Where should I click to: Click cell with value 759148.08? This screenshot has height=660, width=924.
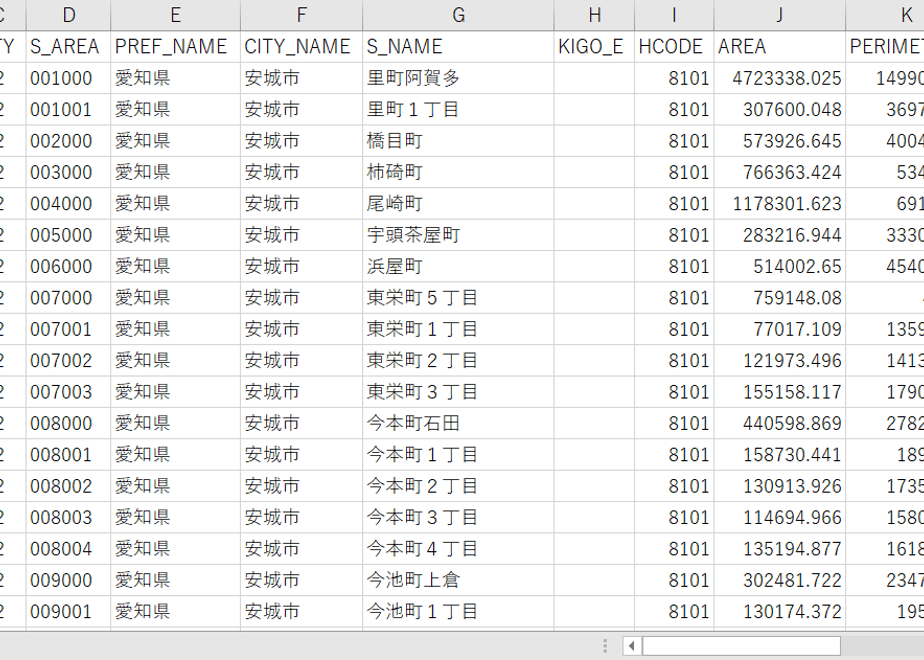click(x=780, y=298)
